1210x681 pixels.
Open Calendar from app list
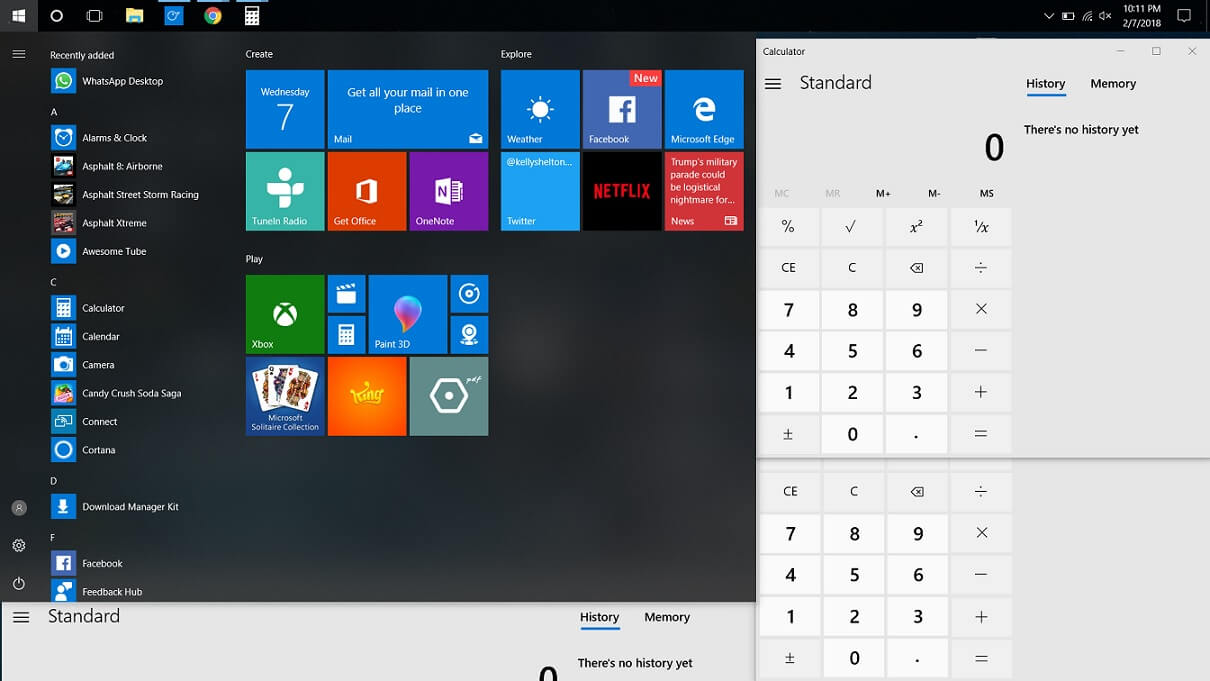point(87,337)
